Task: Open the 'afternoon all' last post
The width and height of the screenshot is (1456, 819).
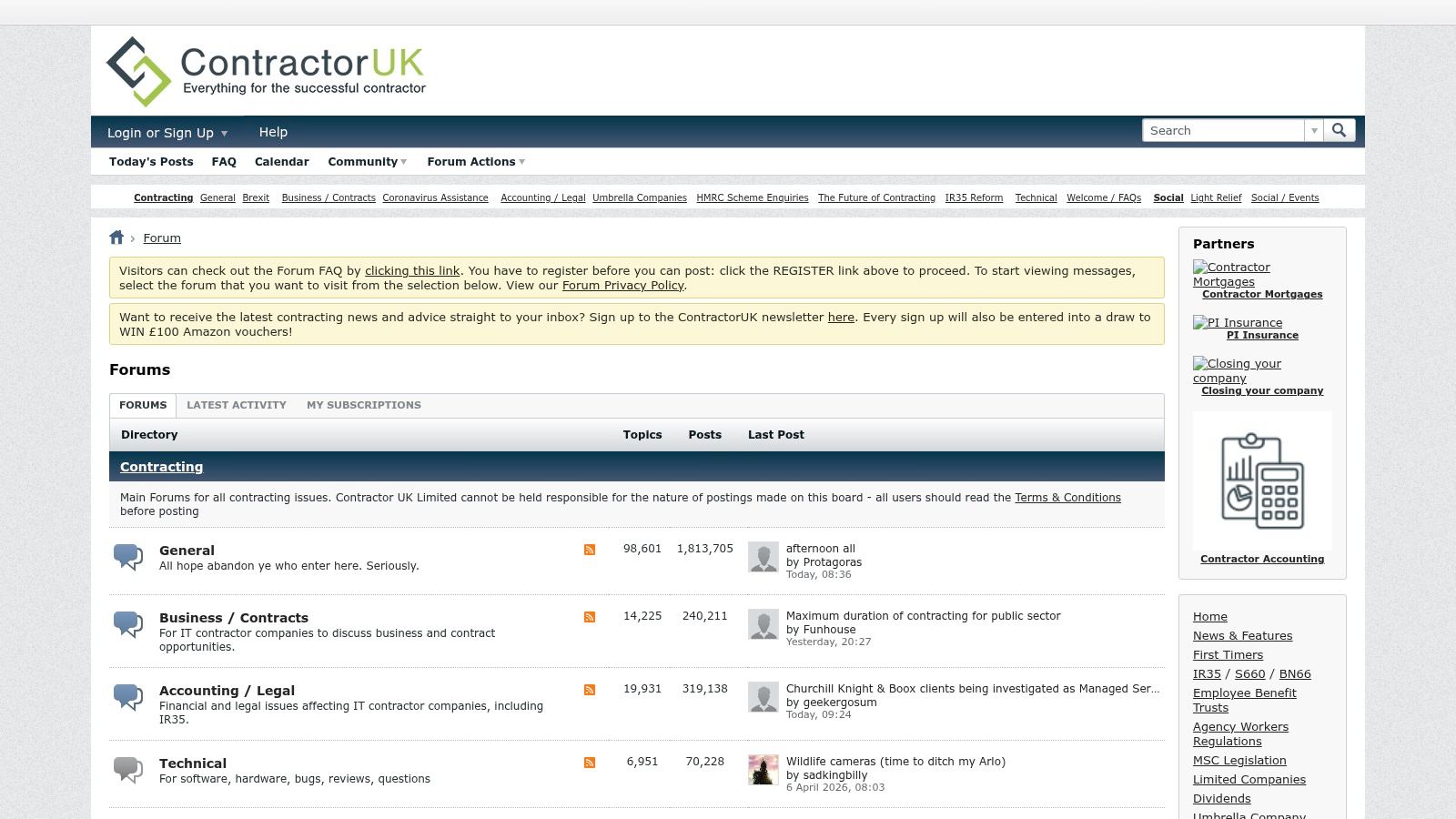Action: (x=821, y=549)
